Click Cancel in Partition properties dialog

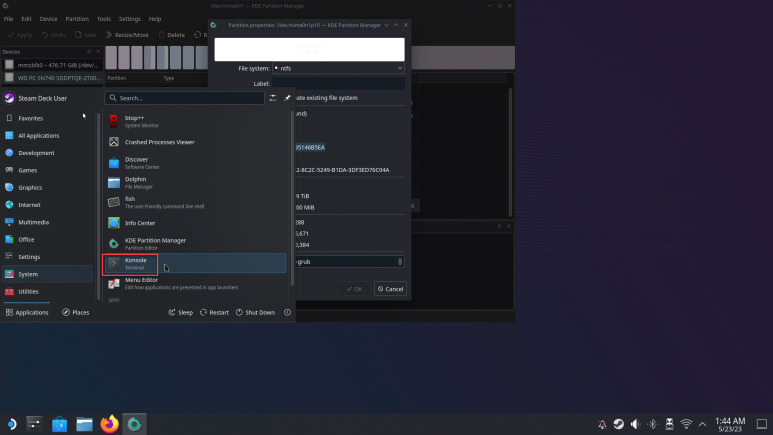coord(390,289)
